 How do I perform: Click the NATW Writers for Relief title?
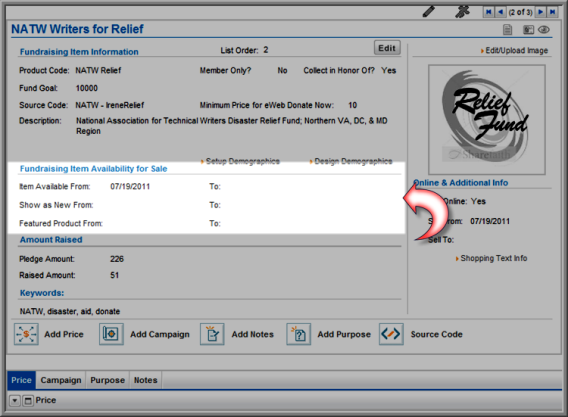[77, 29]
